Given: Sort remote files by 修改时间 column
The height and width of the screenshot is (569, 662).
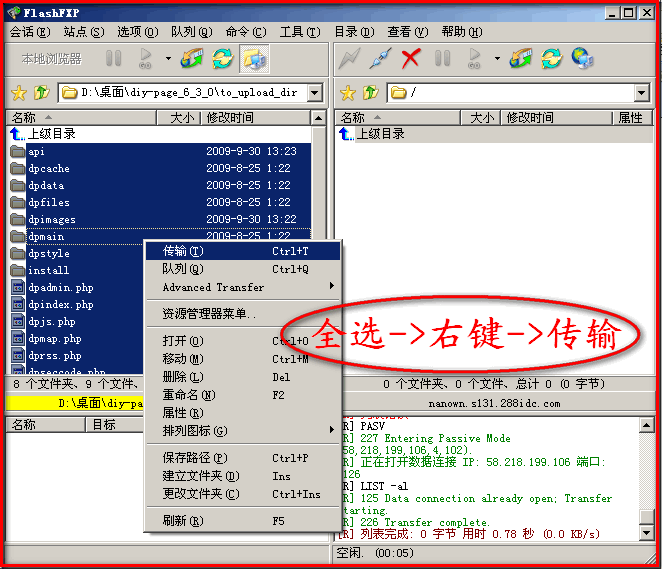Looking at the screenshot, I should point(556,117).
